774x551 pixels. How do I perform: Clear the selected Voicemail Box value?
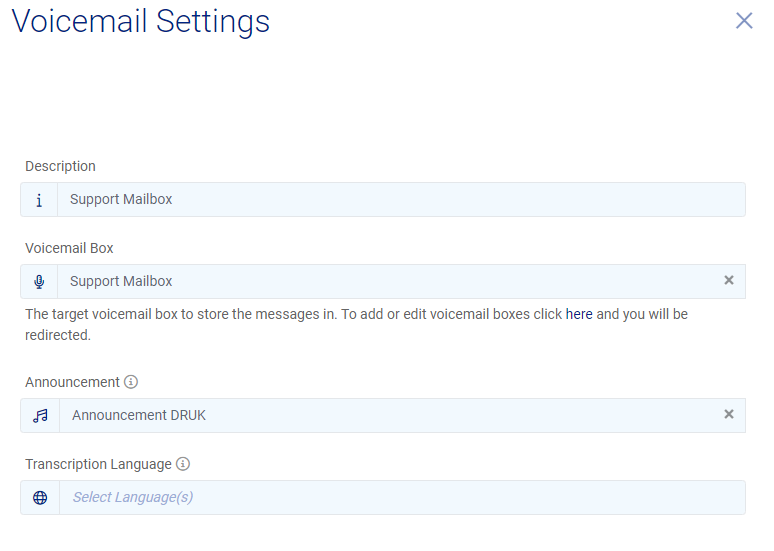729,281
